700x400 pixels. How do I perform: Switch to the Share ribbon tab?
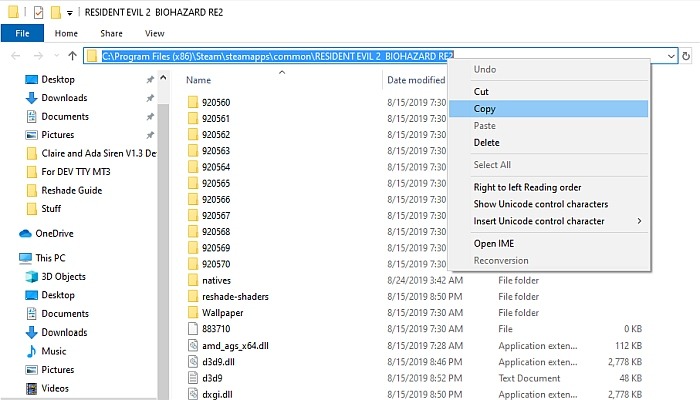111,33
